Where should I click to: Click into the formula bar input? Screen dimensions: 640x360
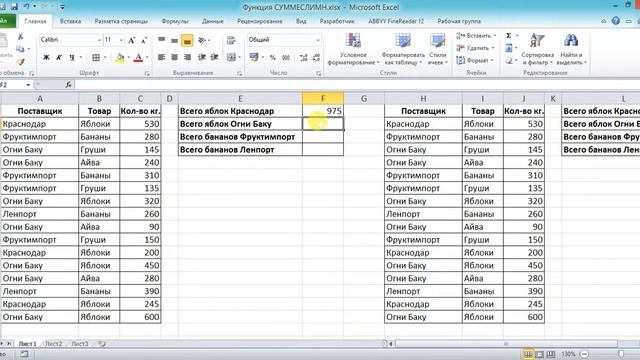point(357,84)
